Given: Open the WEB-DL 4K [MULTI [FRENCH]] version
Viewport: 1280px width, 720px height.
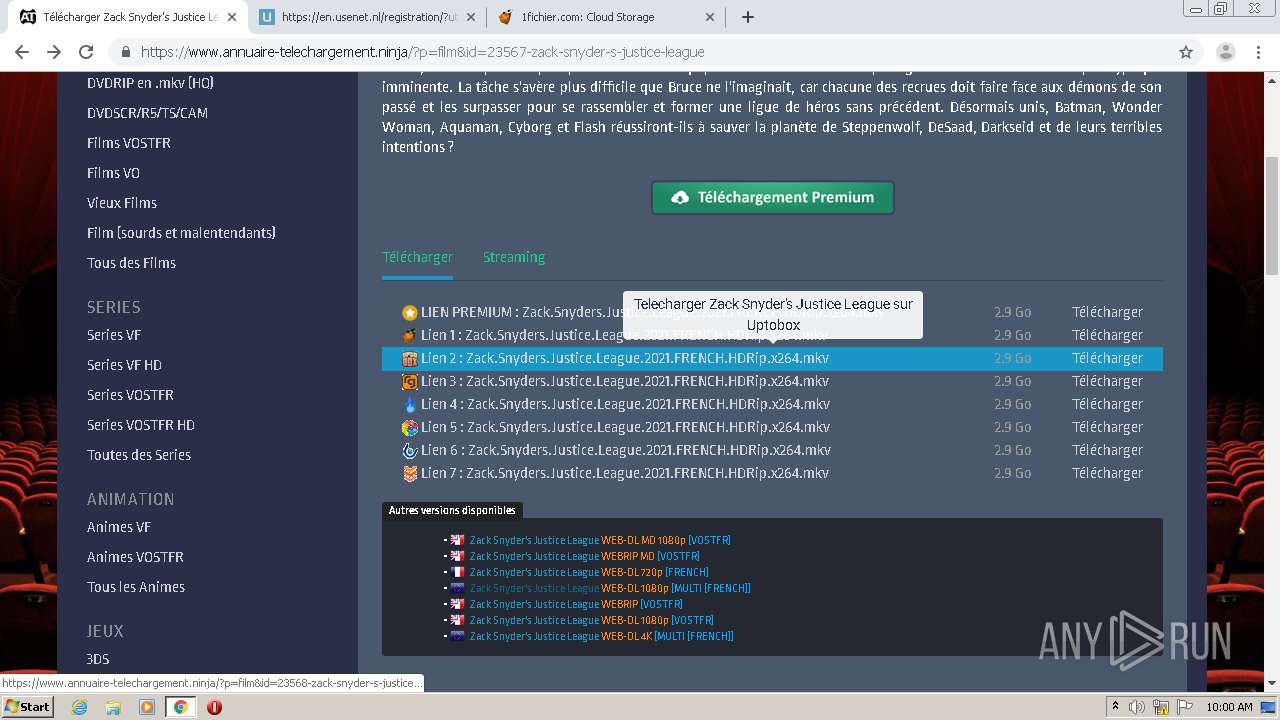Looking at the screenshot, I should coord(602,636).
